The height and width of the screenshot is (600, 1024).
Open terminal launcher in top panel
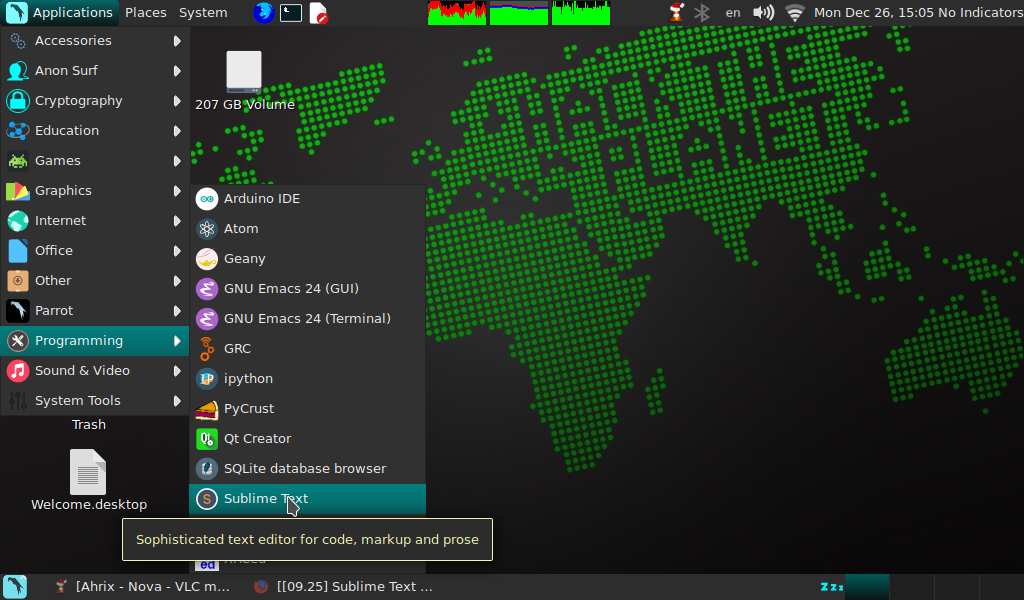tap(291, 12)
